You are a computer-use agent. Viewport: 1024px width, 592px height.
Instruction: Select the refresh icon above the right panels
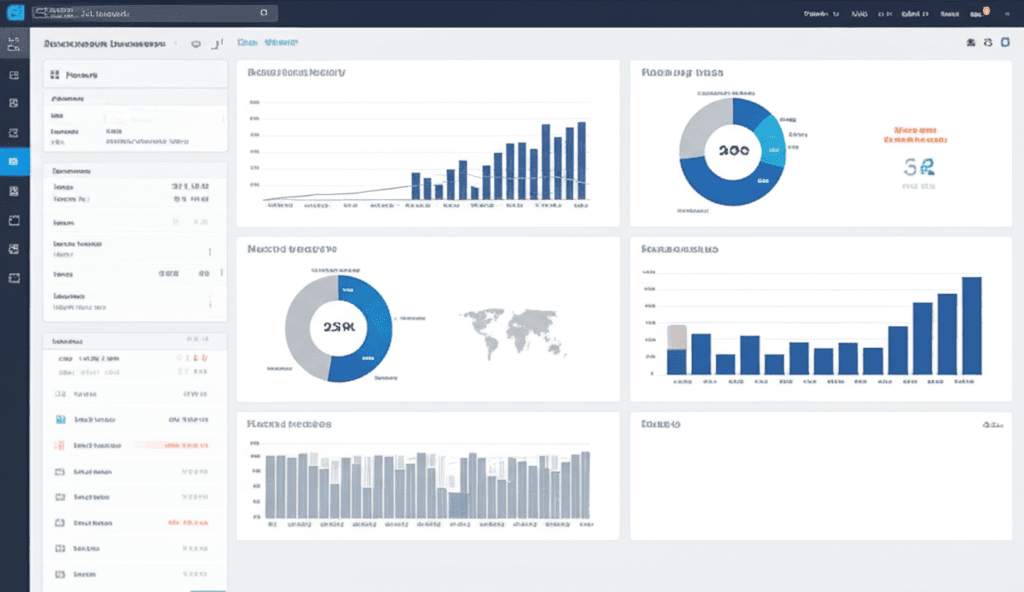tap(988, 43)
